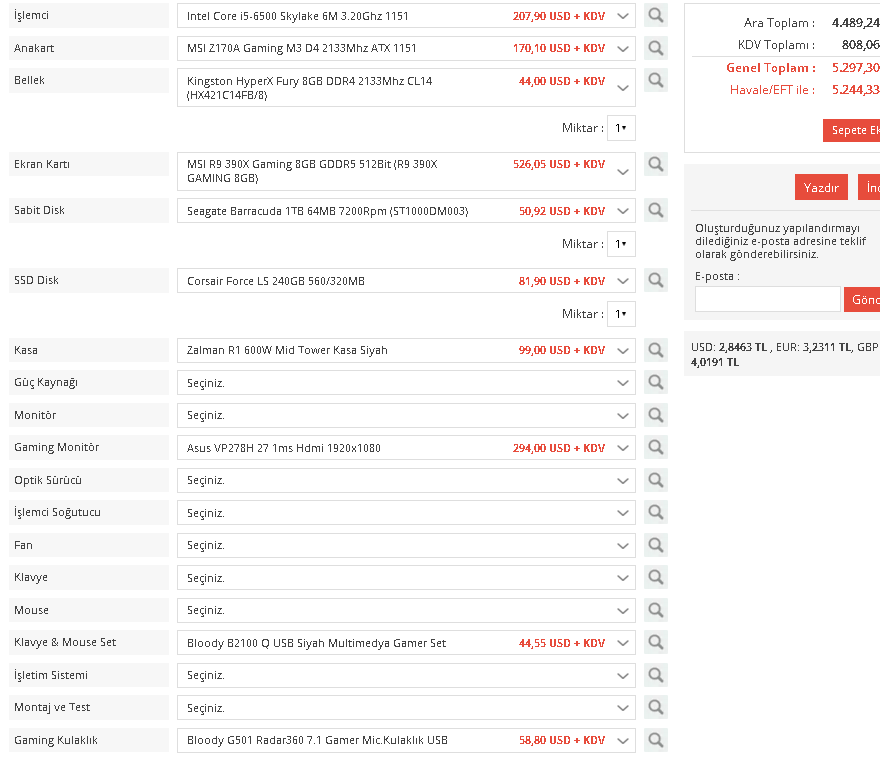Click the red Gönder button next to E-posta
880x757 pixels.
coord(862,300)
